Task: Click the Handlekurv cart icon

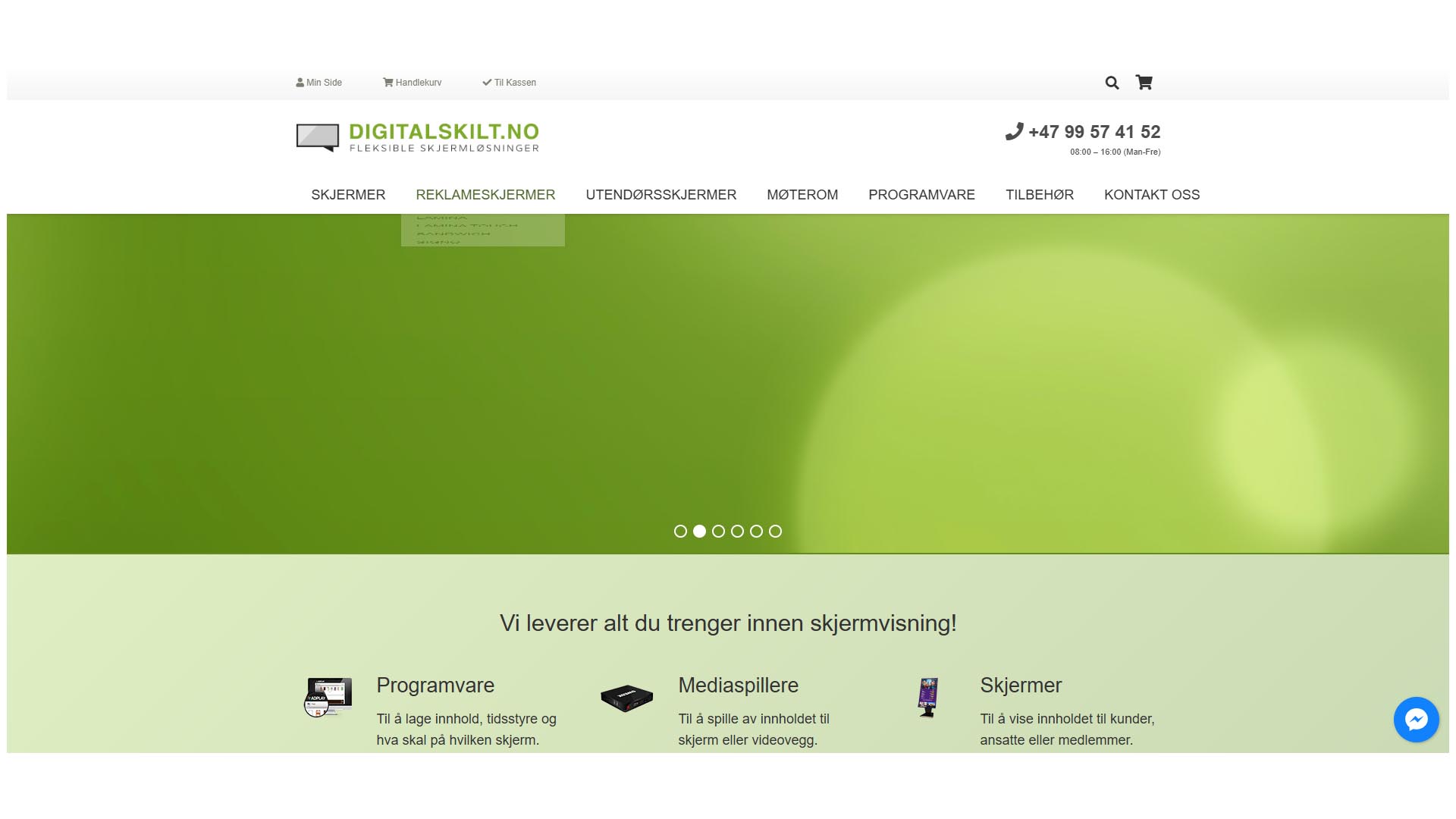Action: click(388, 83)
